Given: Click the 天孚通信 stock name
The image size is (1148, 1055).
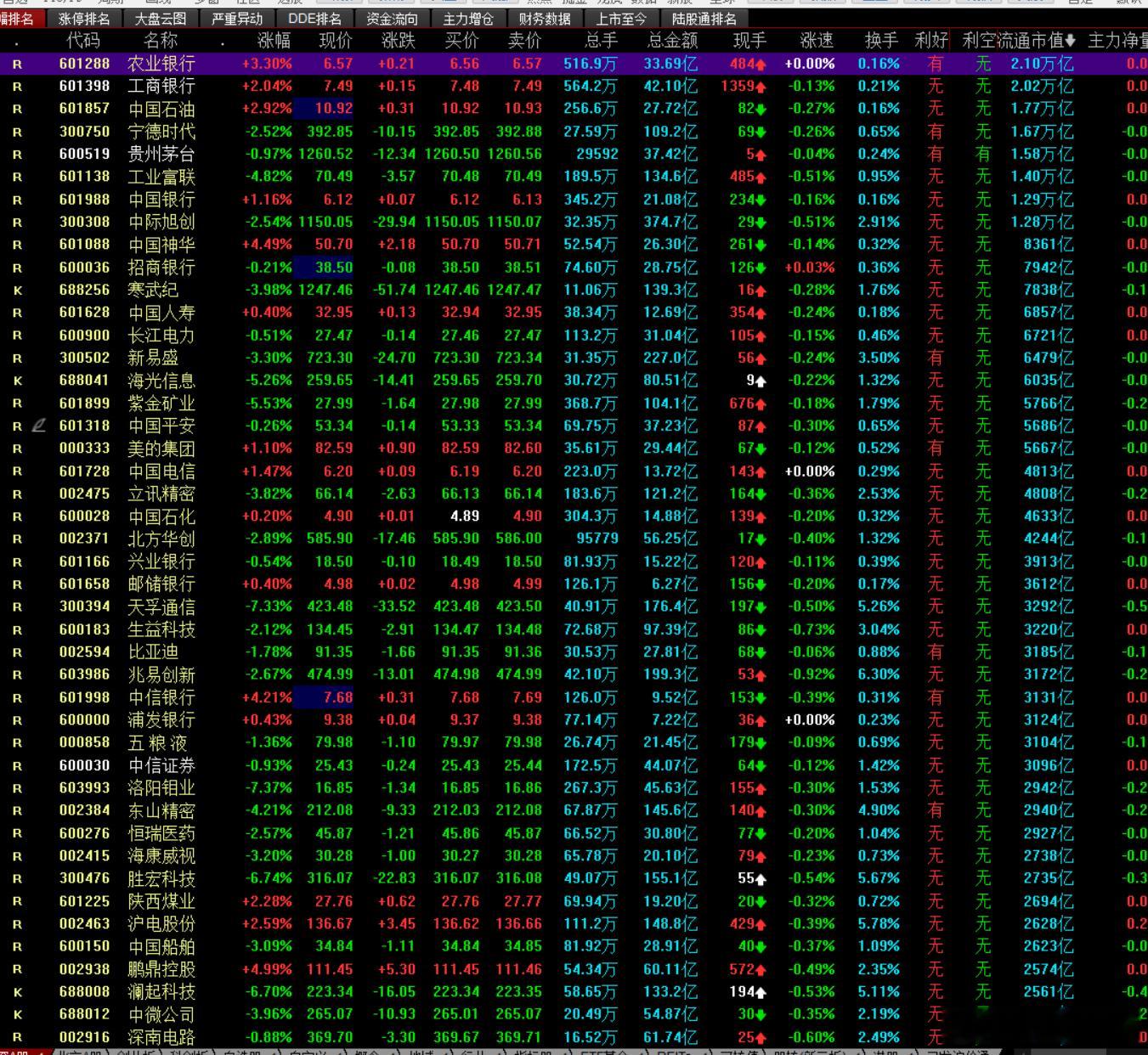Looking at the screenshot, I should click(161, 607).
